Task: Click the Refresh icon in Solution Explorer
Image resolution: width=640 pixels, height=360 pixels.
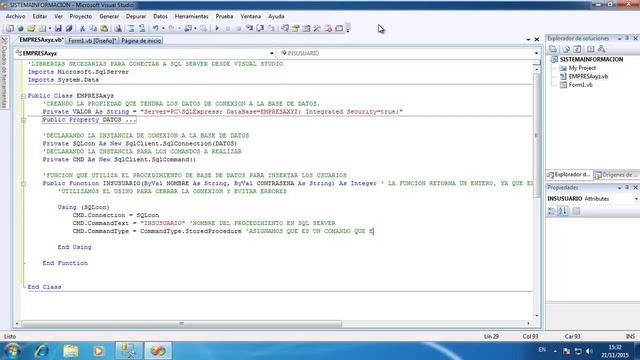Action: tap(577, 49)
